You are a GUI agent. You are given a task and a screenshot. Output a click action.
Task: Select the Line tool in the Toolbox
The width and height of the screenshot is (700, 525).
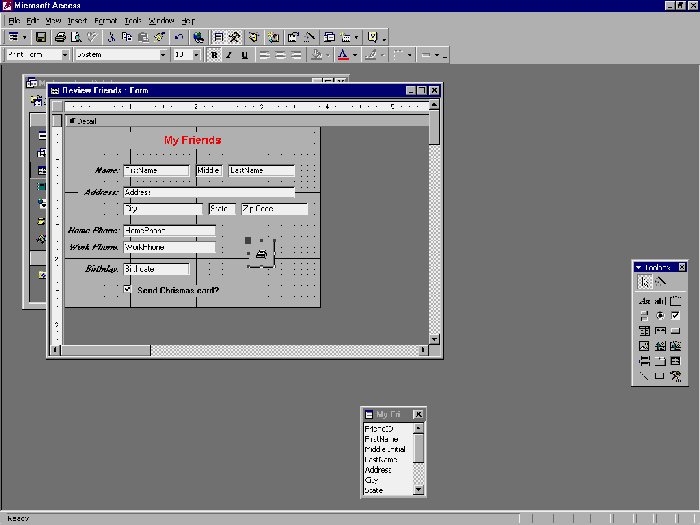click(x=645, y=376)
